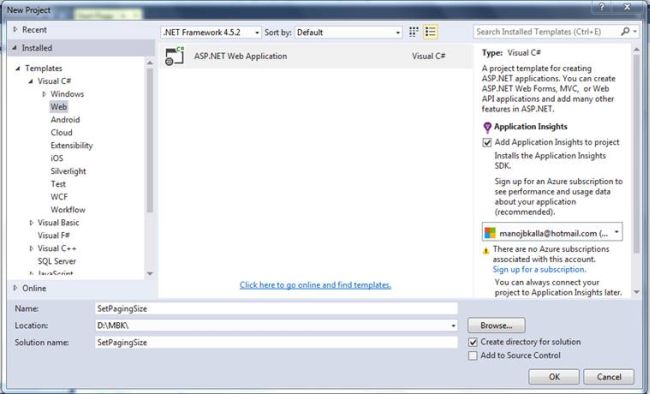Screen dimensions: 650x394
Task: Click the help question mark button
Action: click(x=601, y=7)
